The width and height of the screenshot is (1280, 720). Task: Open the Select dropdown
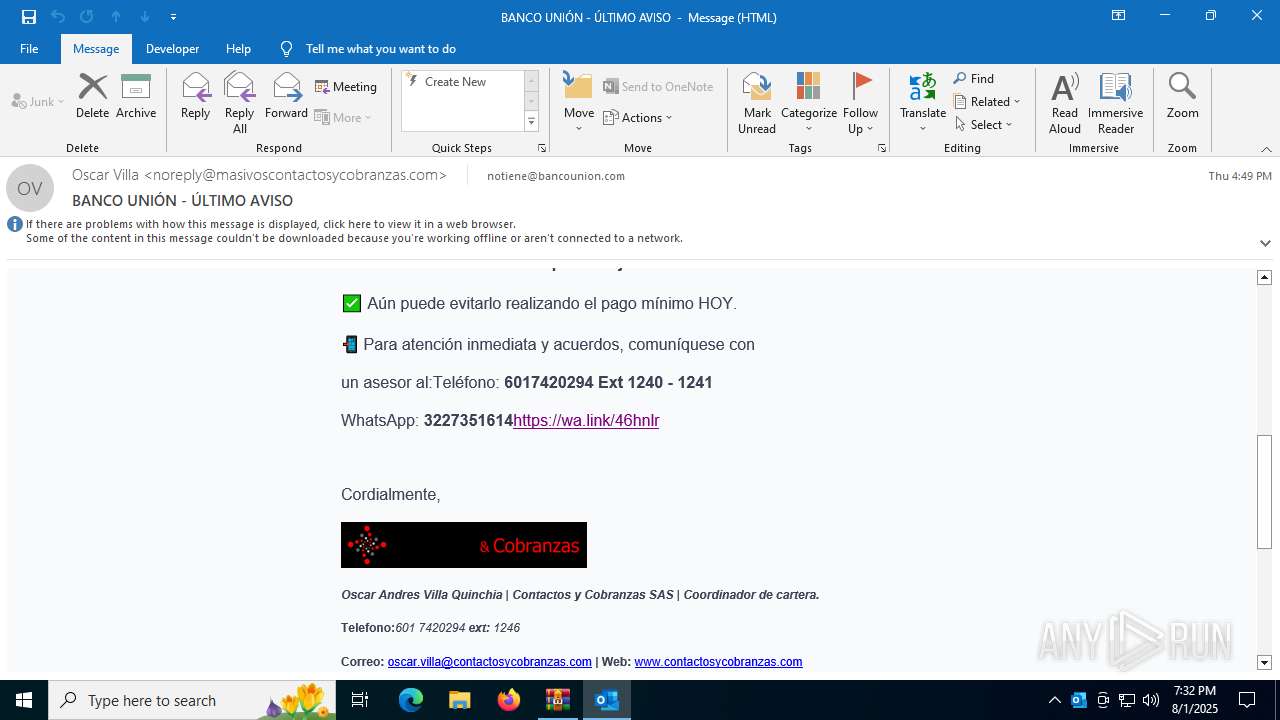(x=983, y=125)
